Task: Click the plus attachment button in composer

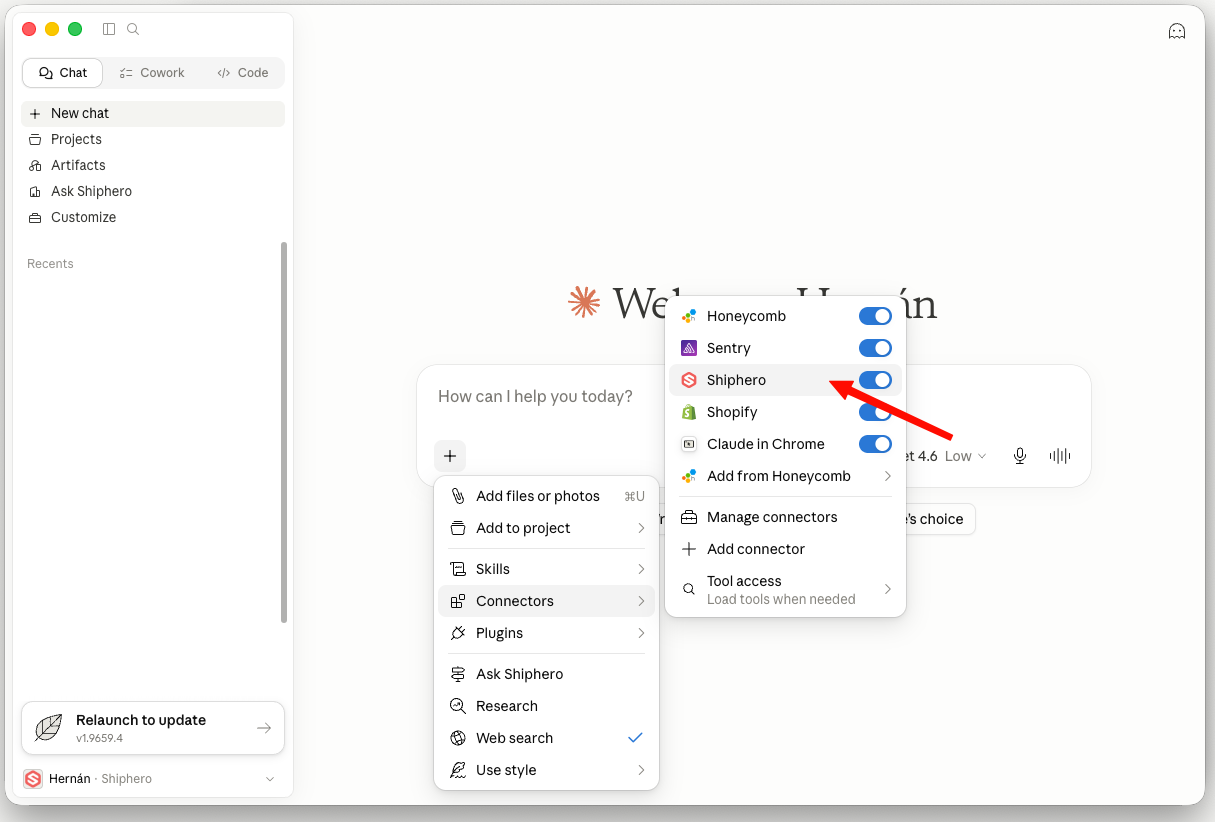Action: tap(450, 456)
